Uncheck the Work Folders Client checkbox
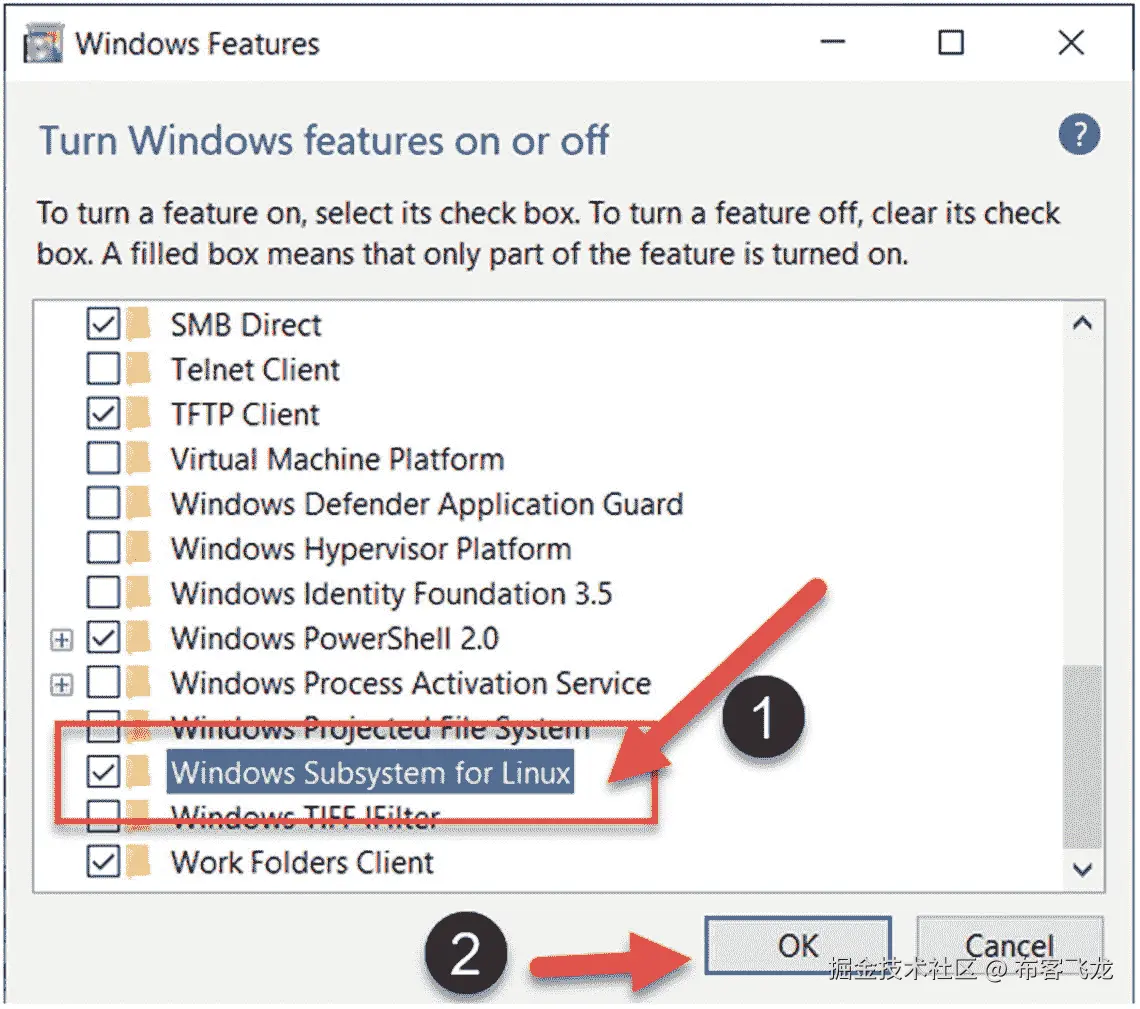The image size is (1140, 1009). coord(103,862)
